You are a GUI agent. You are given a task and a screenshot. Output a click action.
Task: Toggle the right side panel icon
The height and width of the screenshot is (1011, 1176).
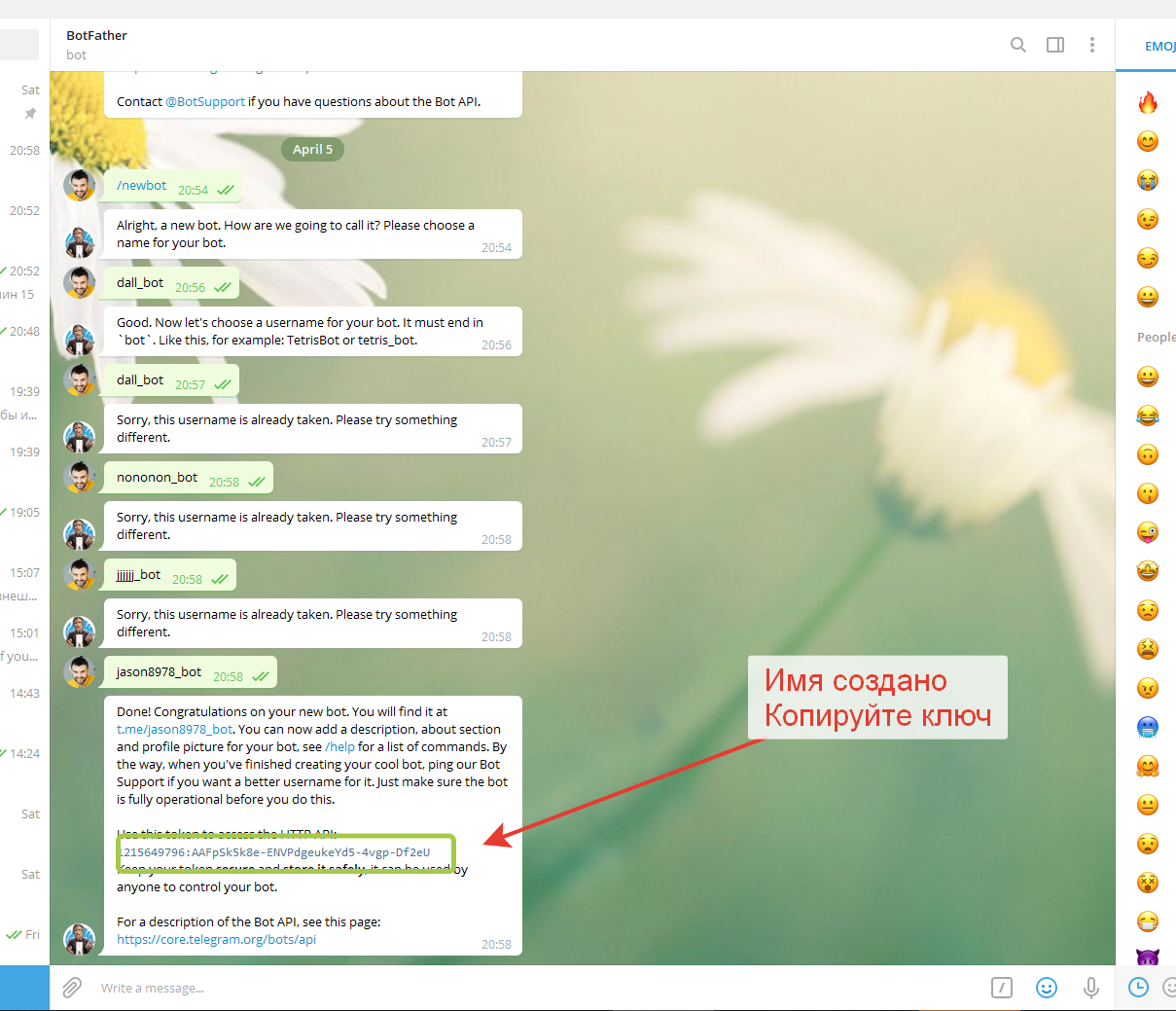click(x=1055, y=45)
